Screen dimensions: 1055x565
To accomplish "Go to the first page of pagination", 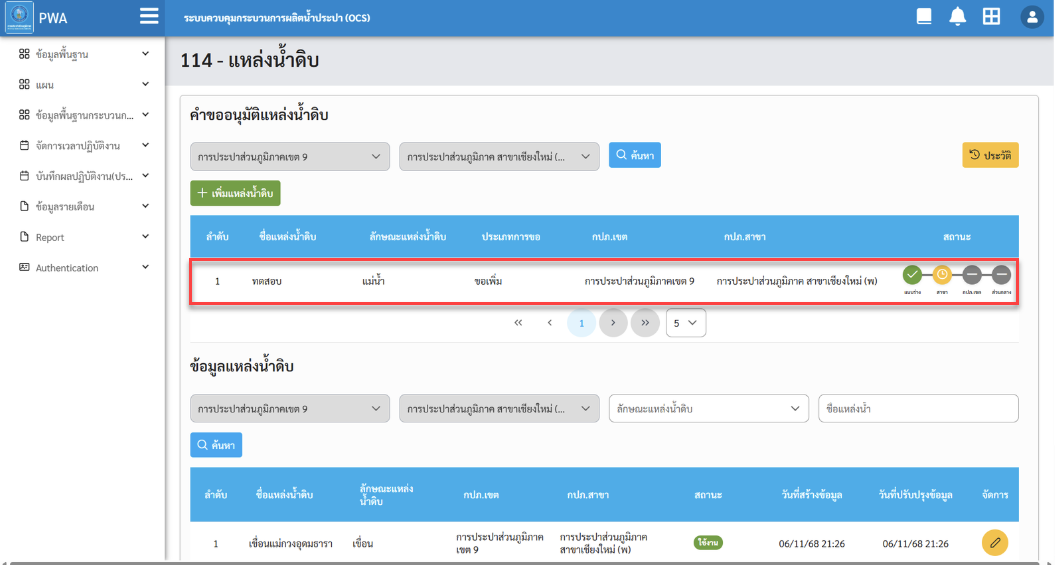I will click(x=518, y=323).
